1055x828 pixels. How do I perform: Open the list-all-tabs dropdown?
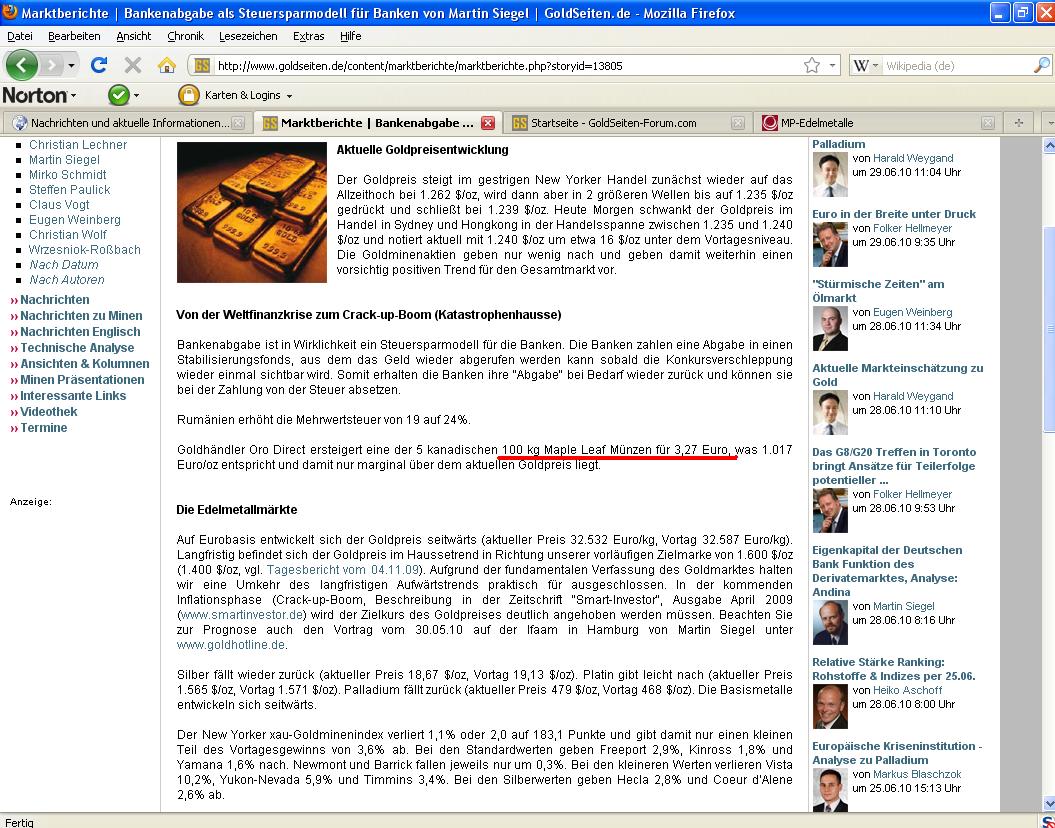click(x=1048, y=122)
